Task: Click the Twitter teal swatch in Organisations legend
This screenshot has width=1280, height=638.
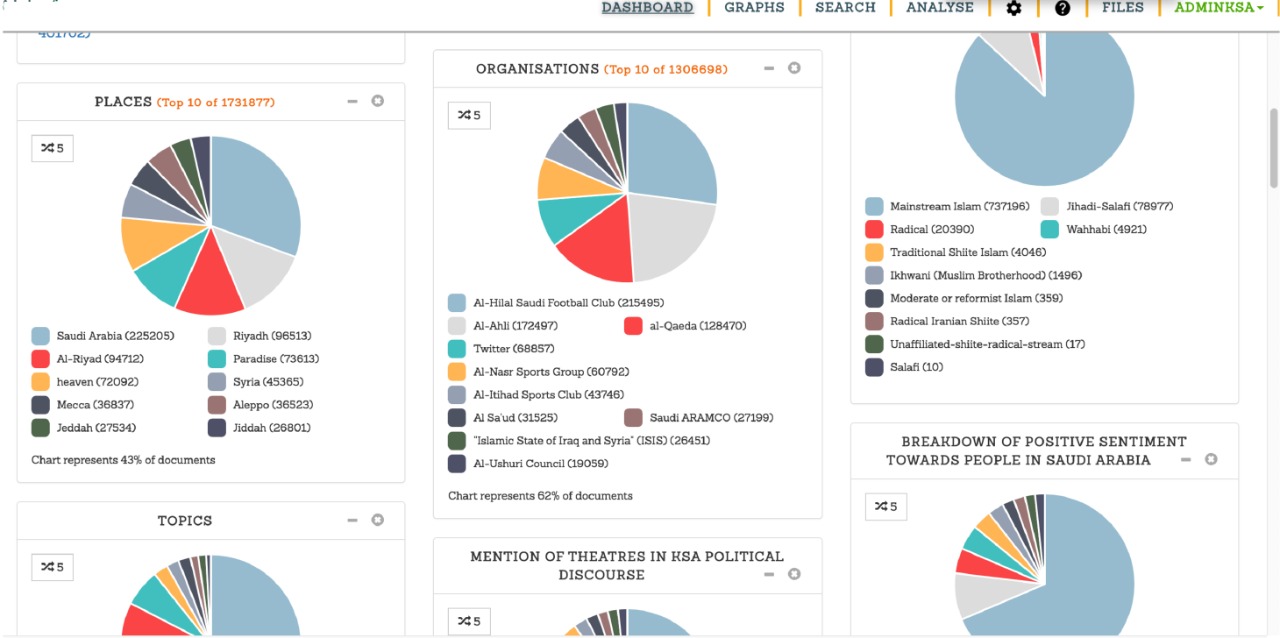Action: coord(457,349)
